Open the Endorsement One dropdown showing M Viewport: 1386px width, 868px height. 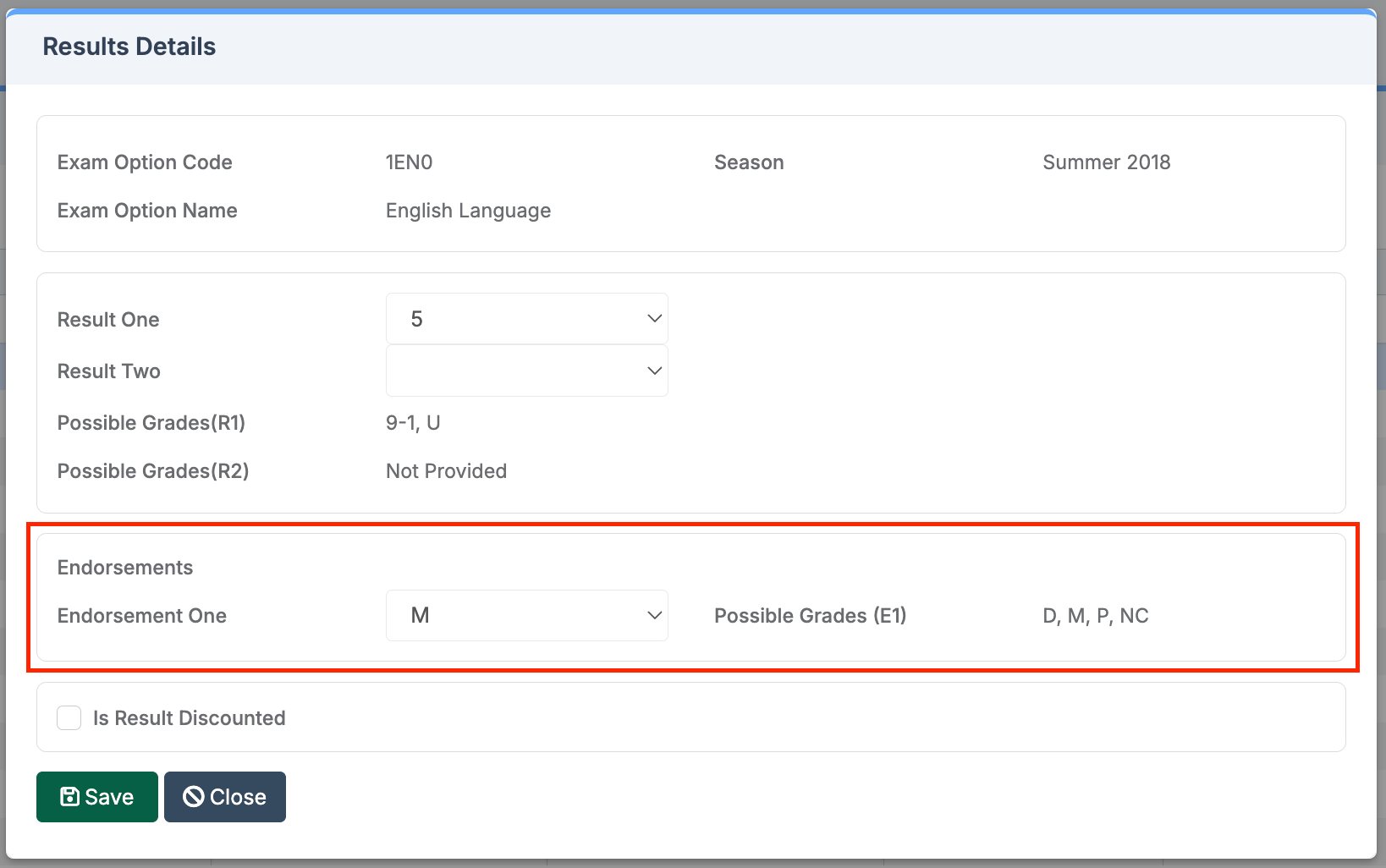(x=526, y=616)
